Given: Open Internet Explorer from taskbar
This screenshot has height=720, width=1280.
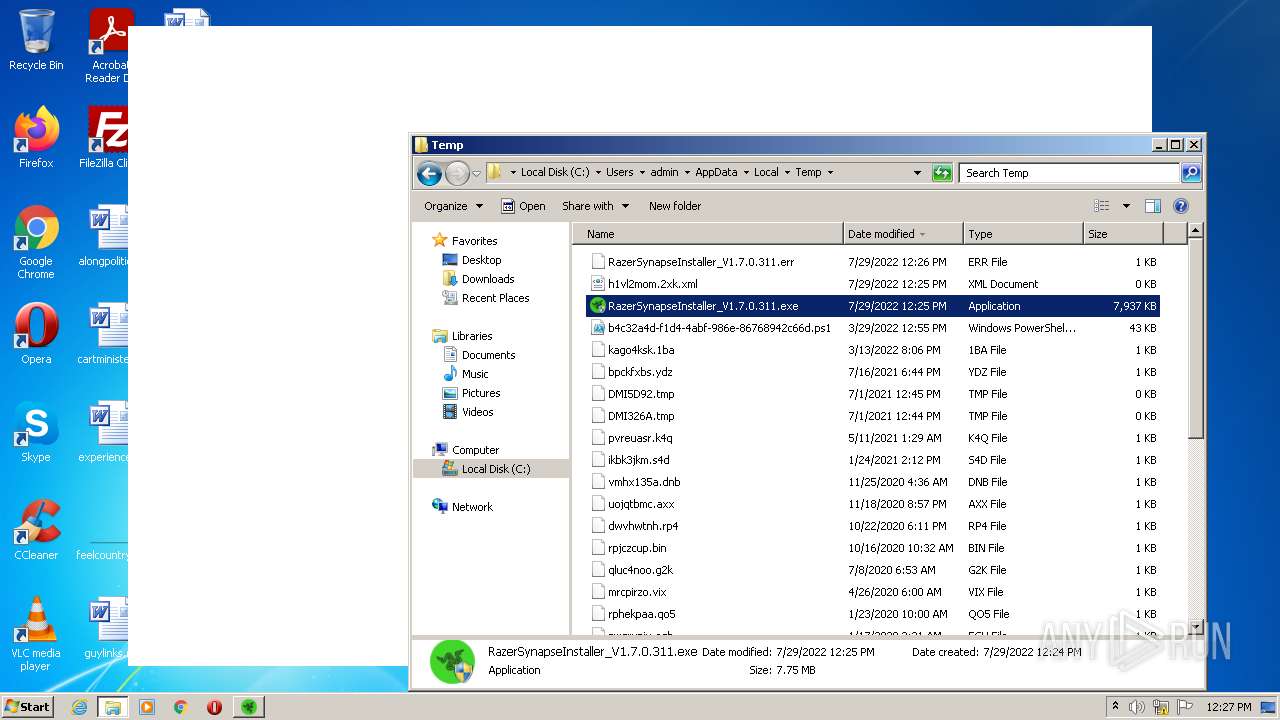Looking at the screenshot, I should 79,707.
